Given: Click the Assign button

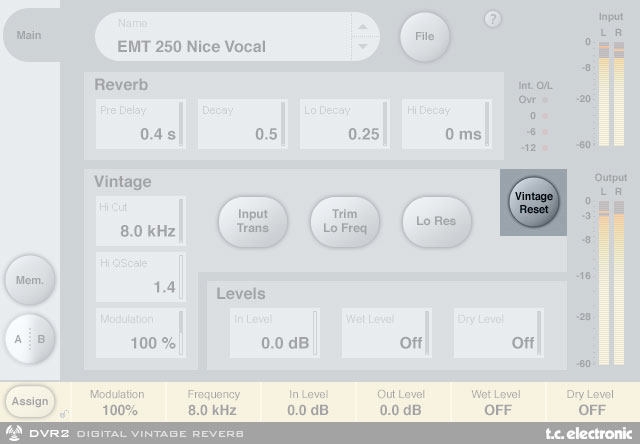Looking at the screenshot, I should [x=29, y=401].
